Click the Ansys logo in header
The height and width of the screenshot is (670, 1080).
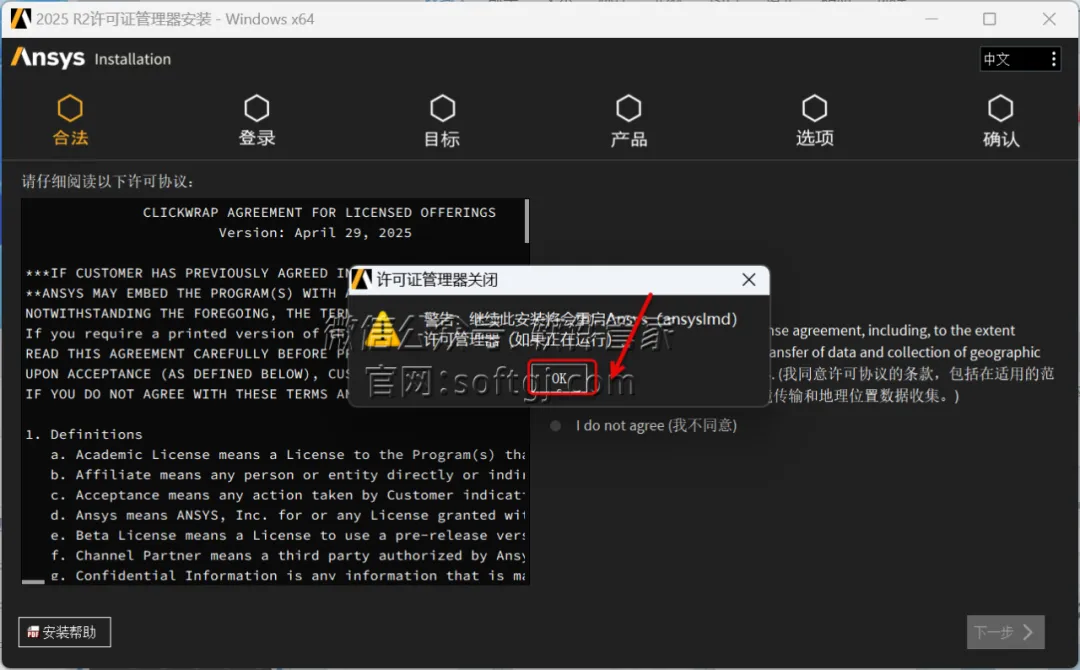pos(48,58)
